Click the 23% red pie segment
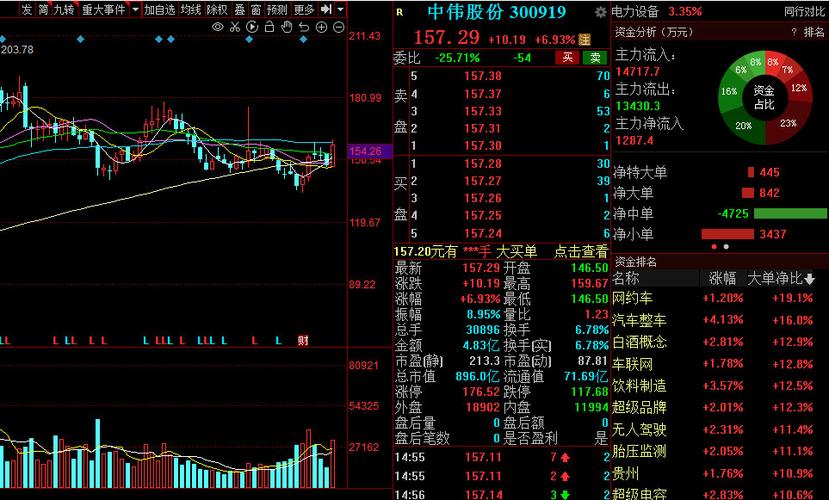Screen dimensions: 829x500 point(787,122)
